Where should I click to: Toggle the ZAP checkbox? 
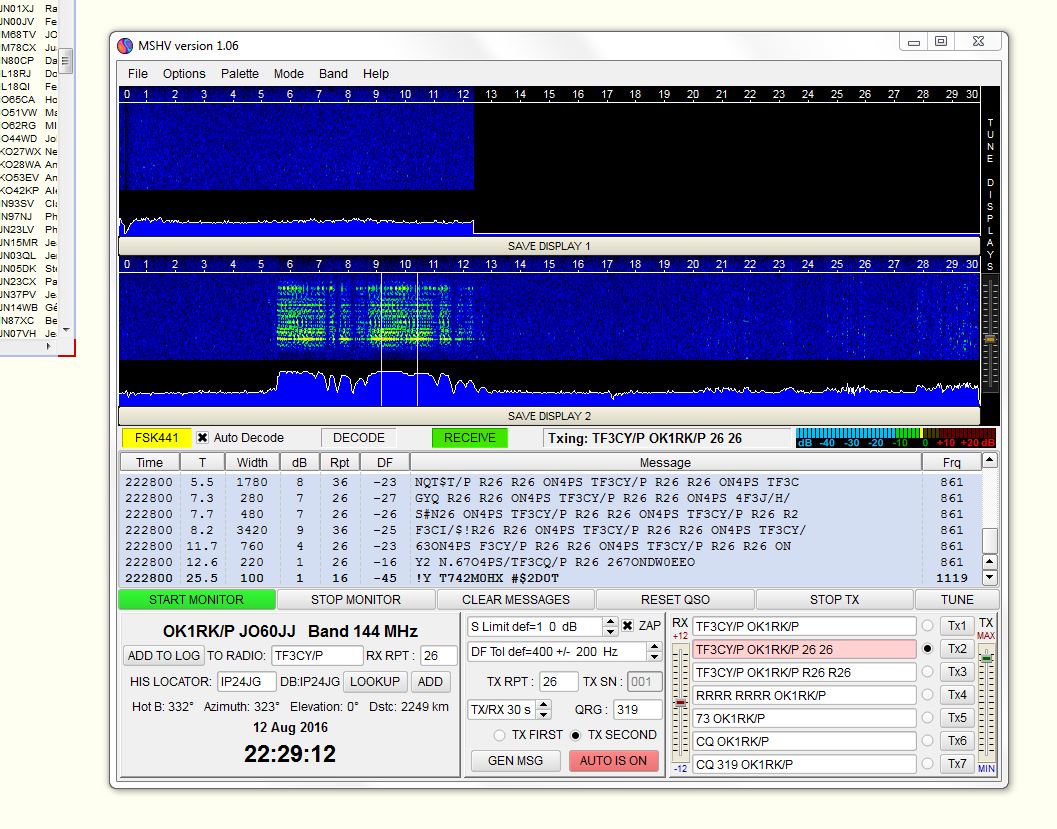pyautogui.click(x=628, y=625)
